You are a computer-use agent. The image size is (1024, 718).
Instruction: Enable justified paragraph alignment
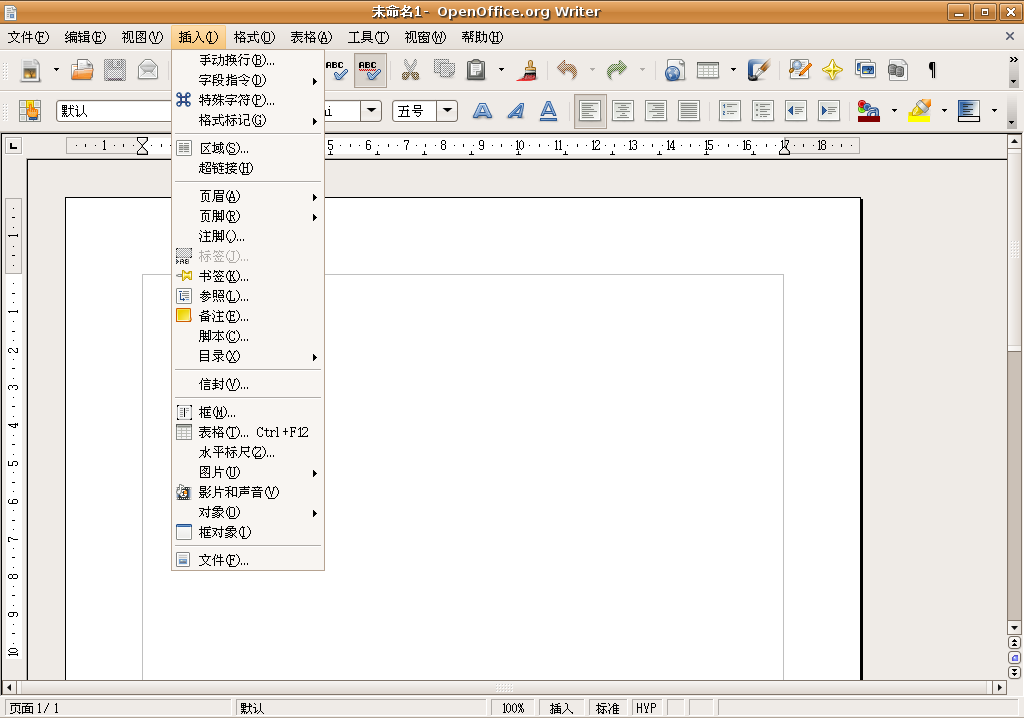[x=689, y=111]
